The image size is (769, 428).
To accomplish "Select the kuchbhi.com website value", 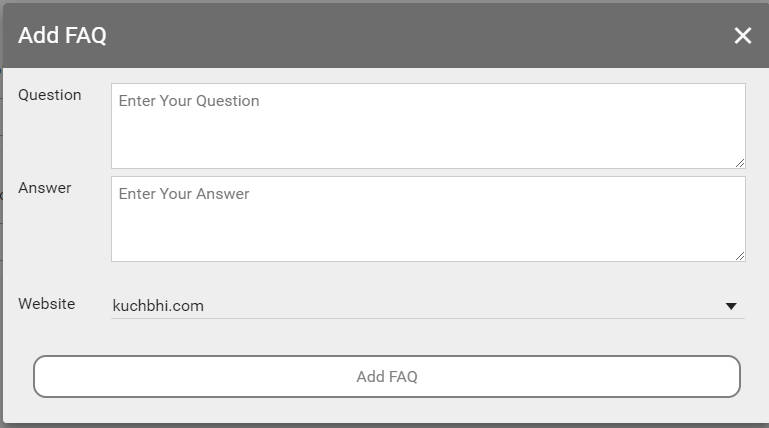I will point(158,306).
